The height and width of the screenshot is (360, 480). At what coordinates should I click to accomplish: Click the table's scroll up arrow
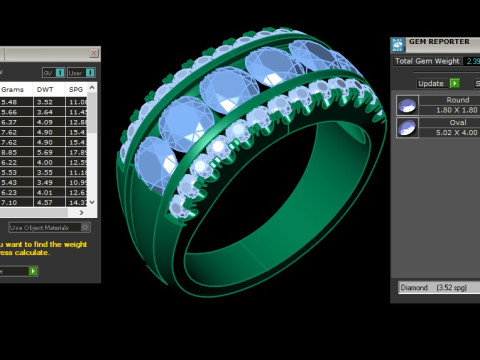coord(92,87)
